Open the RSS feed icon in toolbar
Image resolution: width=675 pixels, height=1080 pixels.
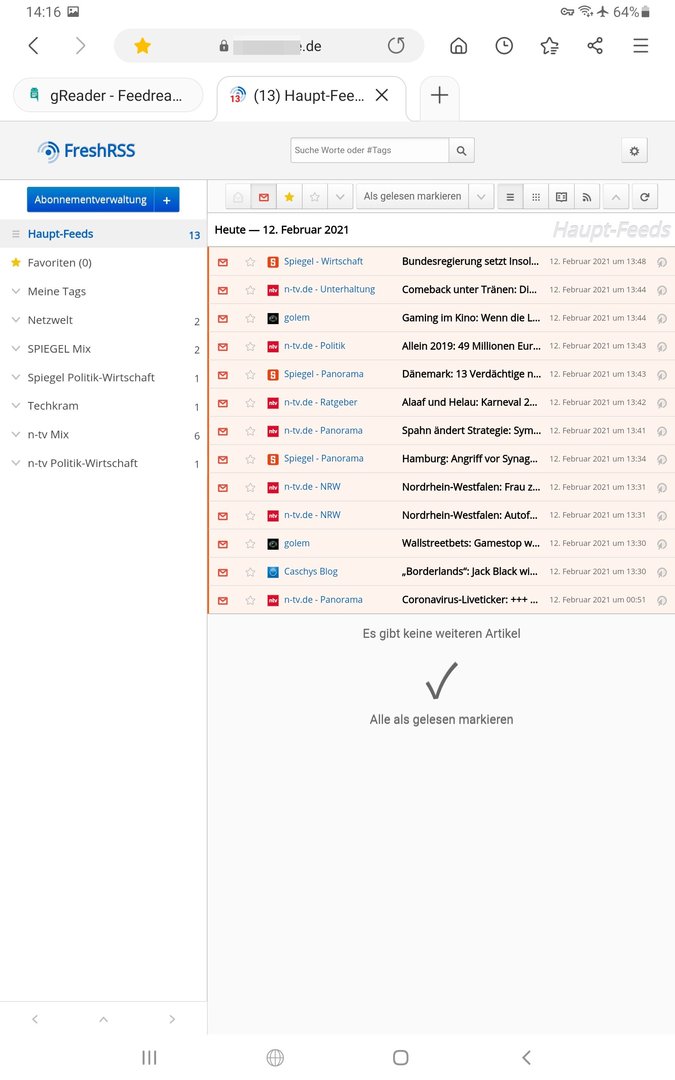(587, 197)
